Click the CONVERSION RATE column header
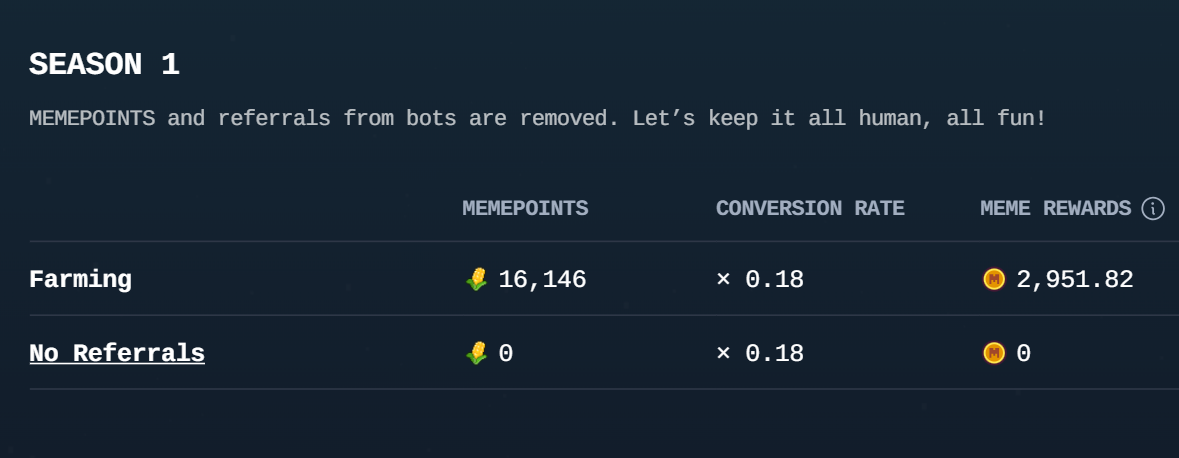This screenshot has width=1179, height=458. tap(810, 208)
